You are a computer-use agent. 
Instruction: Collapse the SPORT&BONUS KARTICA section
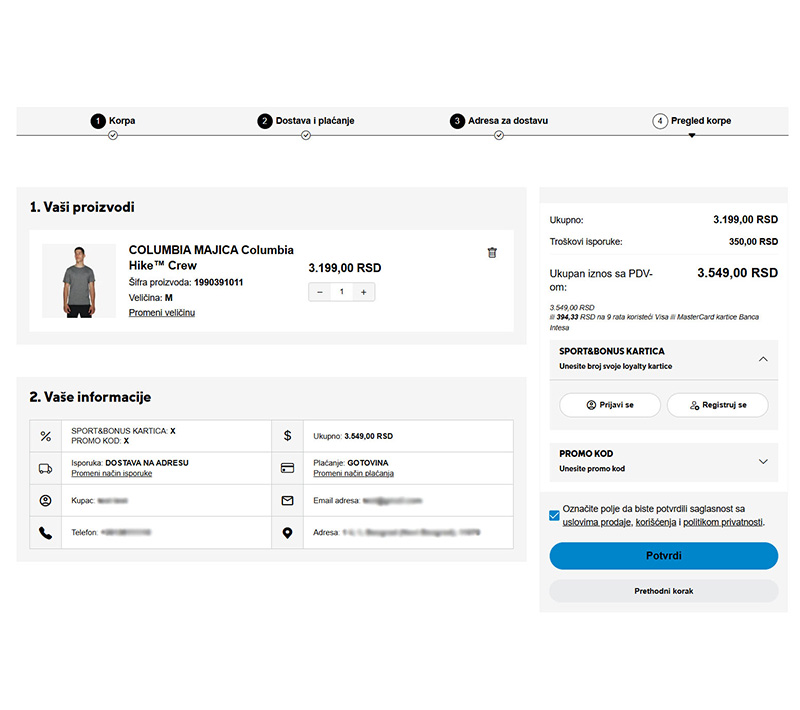[763, 359]
